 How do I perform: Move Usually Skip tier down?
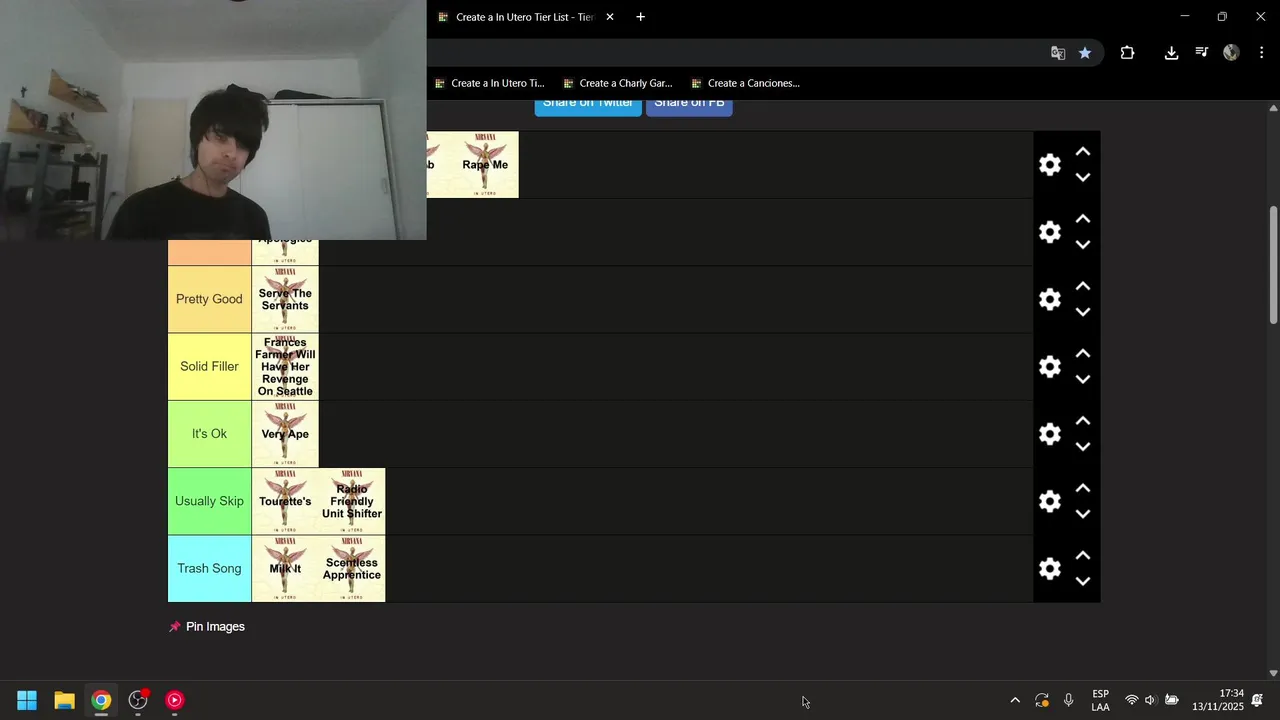(x=1082, y=514)
